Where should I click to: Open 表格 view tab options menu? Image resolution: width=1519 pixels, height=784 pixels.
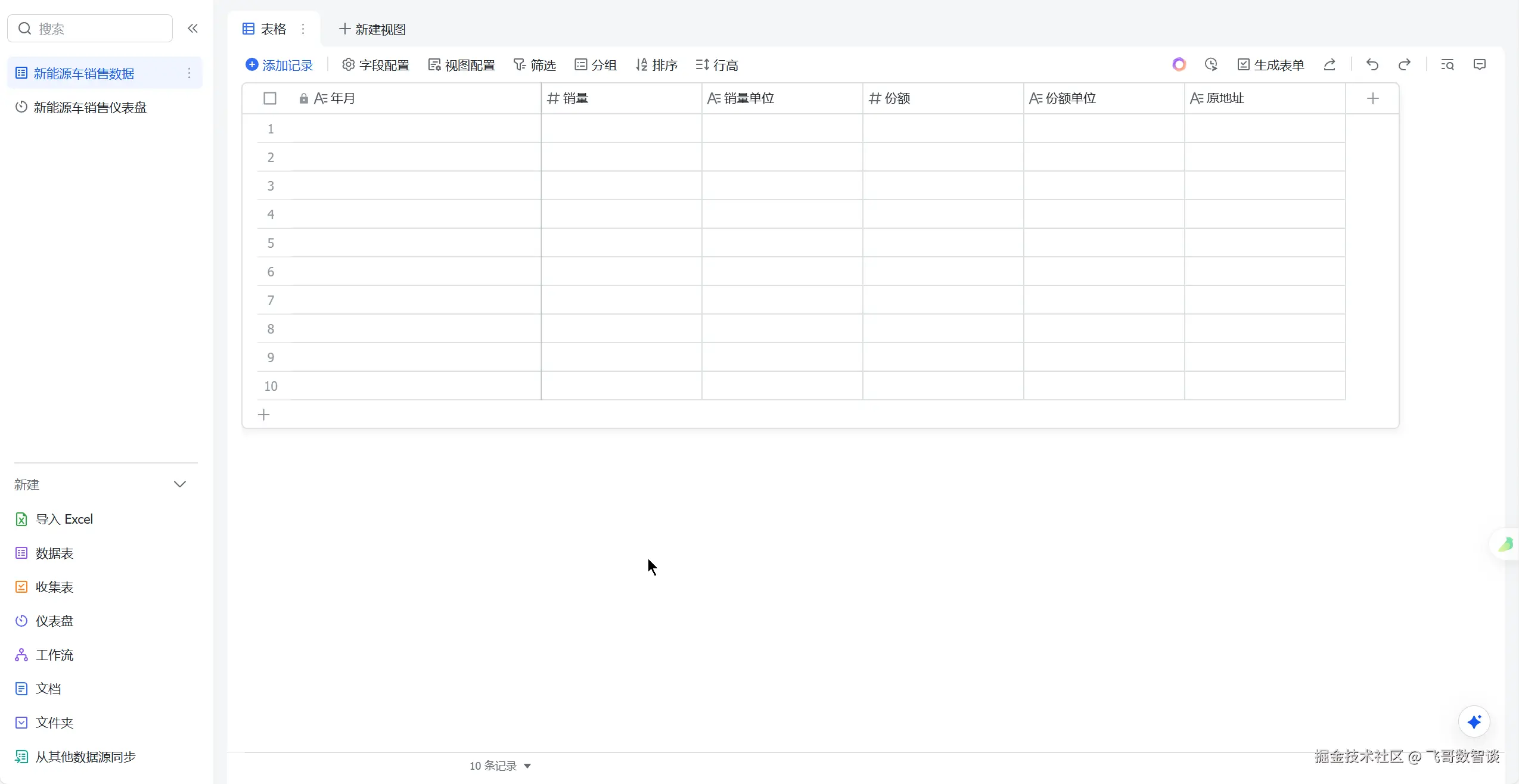[x=303, y=29]
